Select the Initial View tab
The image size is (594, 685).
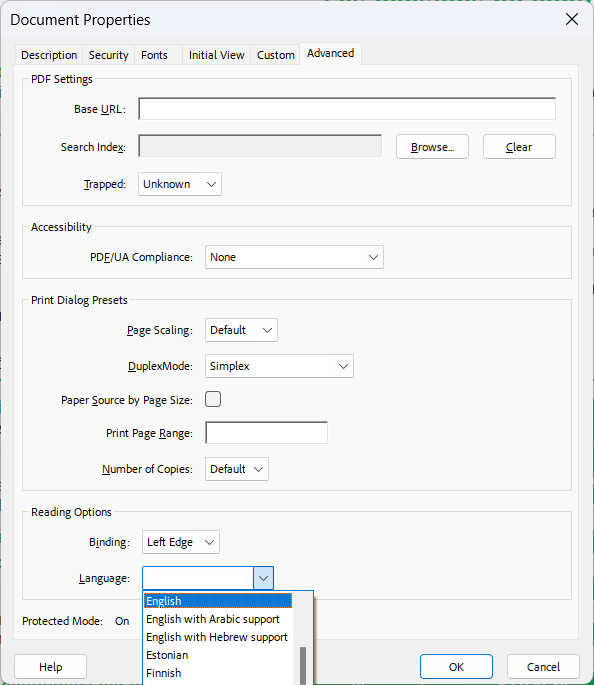tap(216, 55)
